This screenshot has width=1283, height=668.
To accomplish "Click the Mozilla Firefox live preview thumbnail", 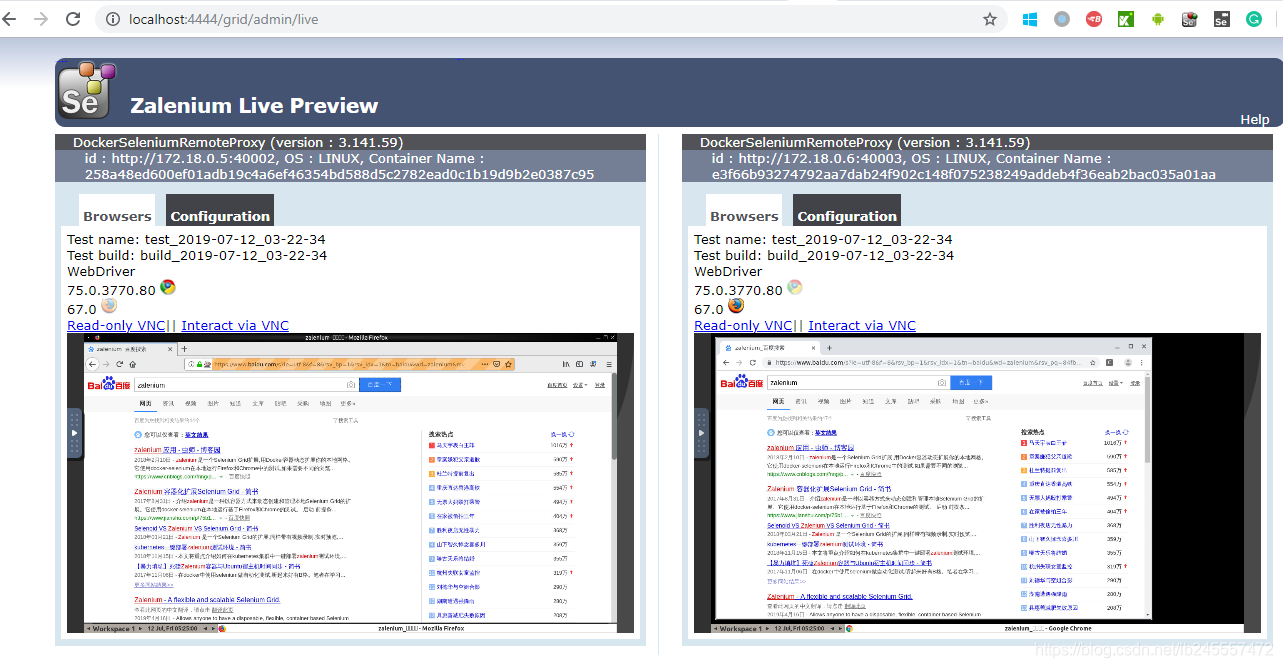I will (x=350, y=483).
